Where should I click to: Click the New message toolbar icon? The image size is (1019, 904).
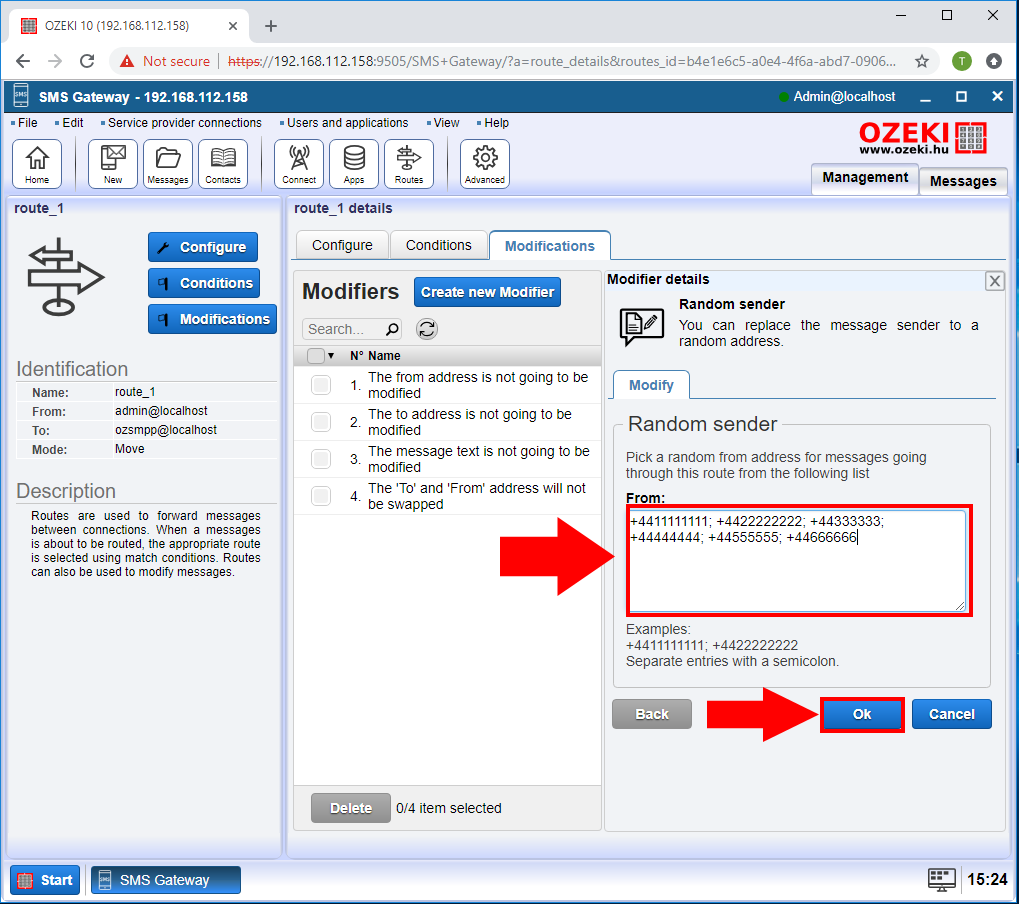point(113,164)
